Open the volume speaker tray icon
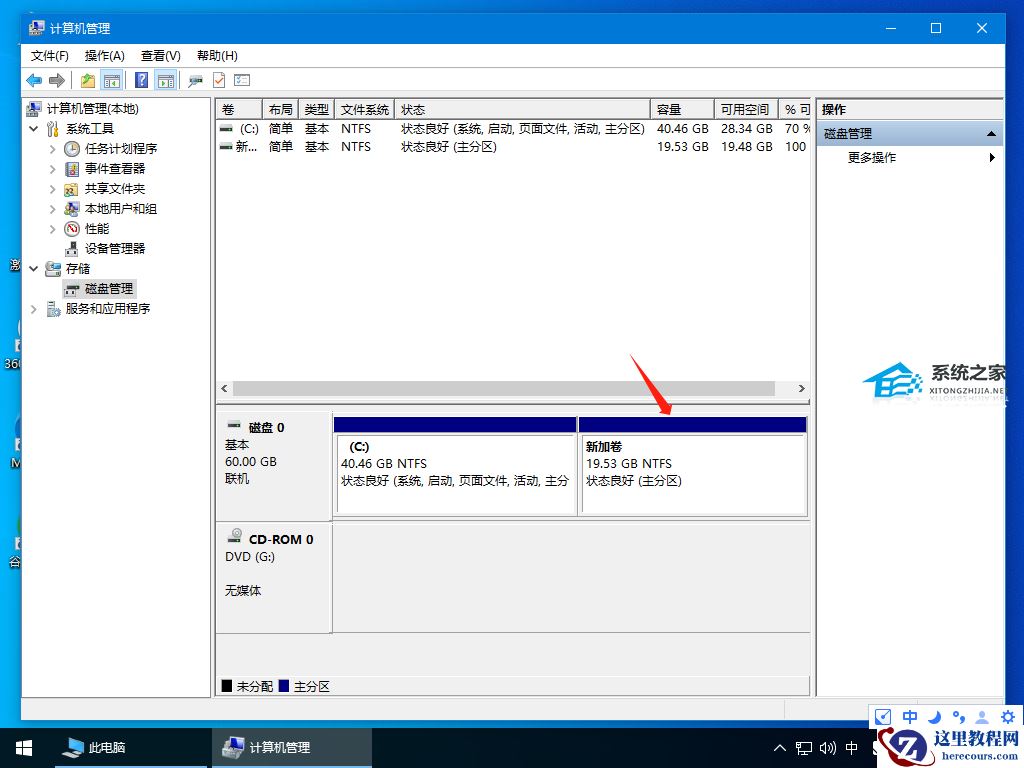This screenshot has height=768, width=1024. 828,748
